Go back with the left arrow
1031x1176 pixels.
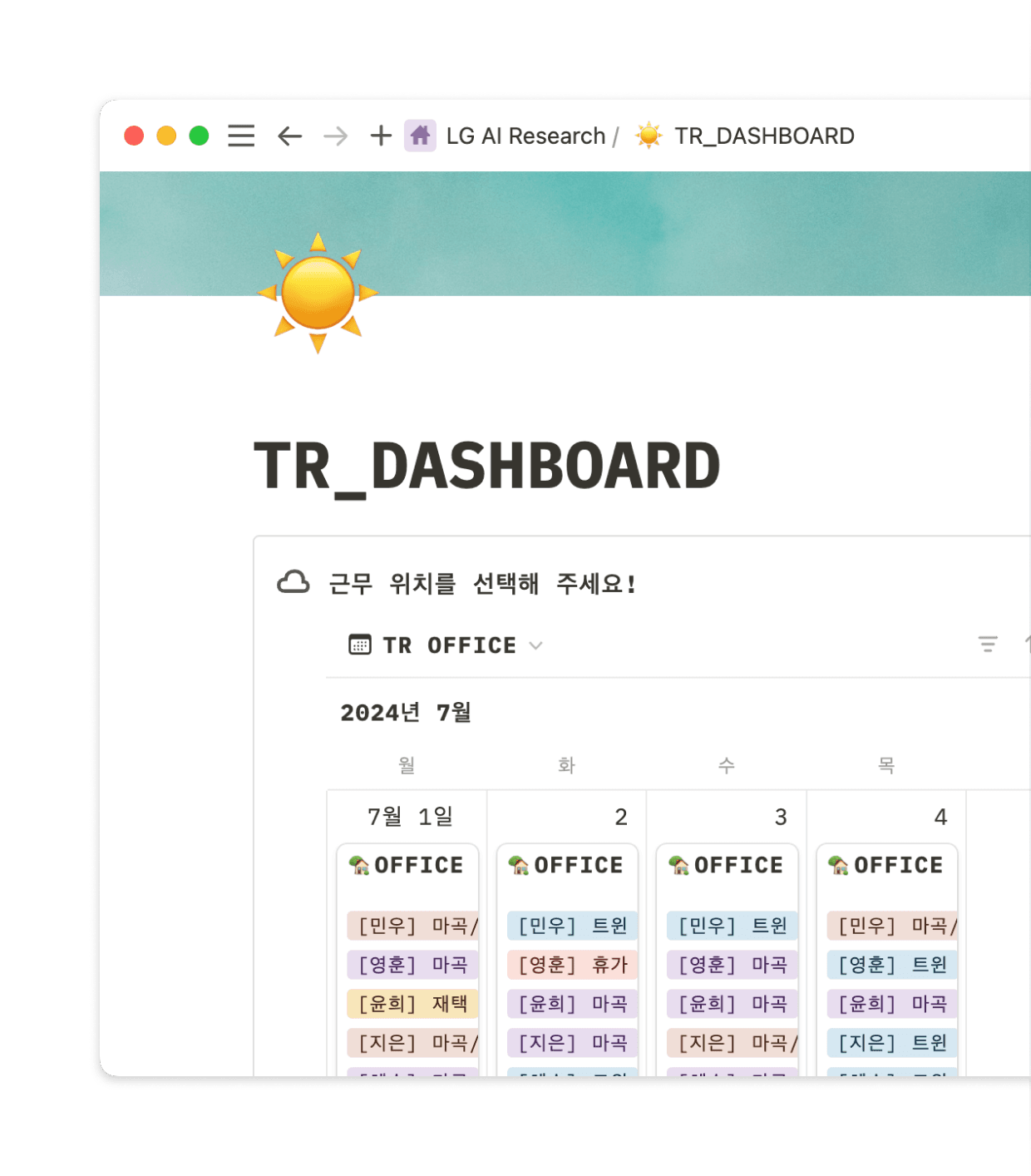coord(289,136)
